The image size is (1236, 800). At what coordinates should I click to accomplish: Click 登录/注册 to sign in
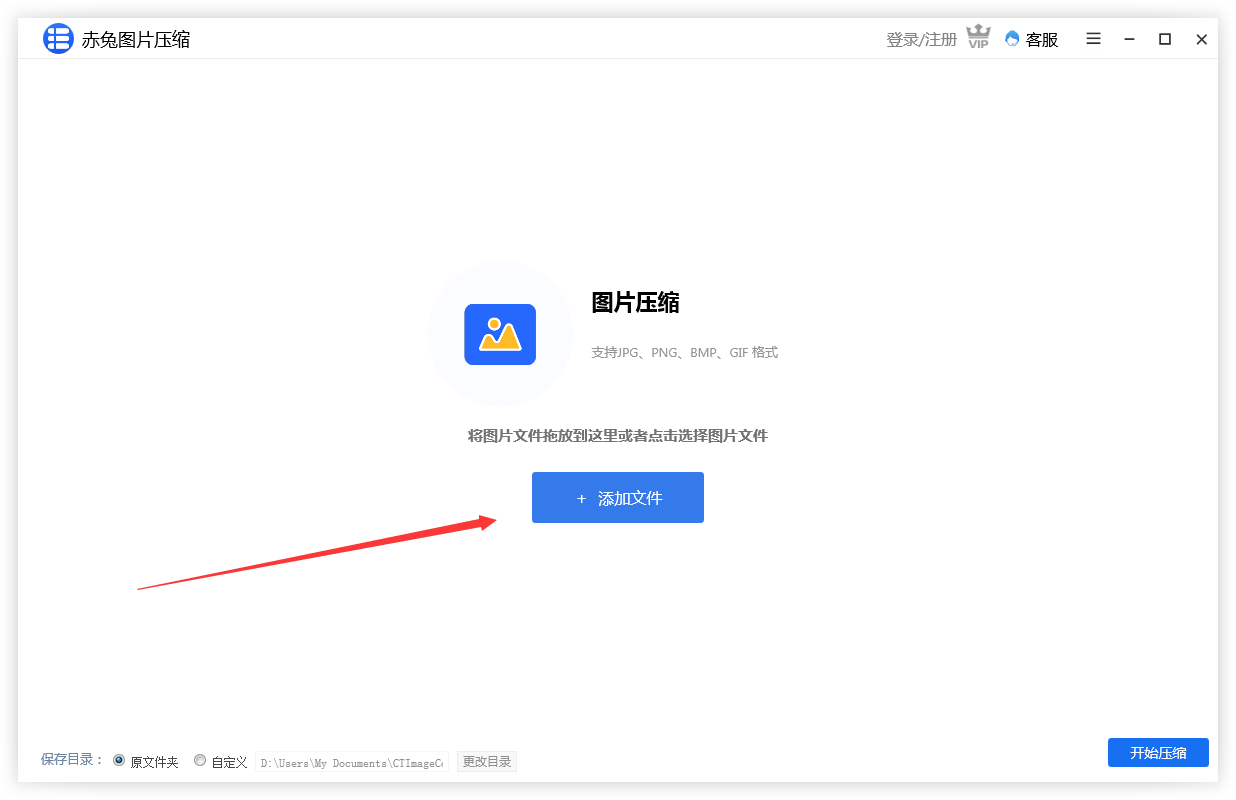click(921, 39)
